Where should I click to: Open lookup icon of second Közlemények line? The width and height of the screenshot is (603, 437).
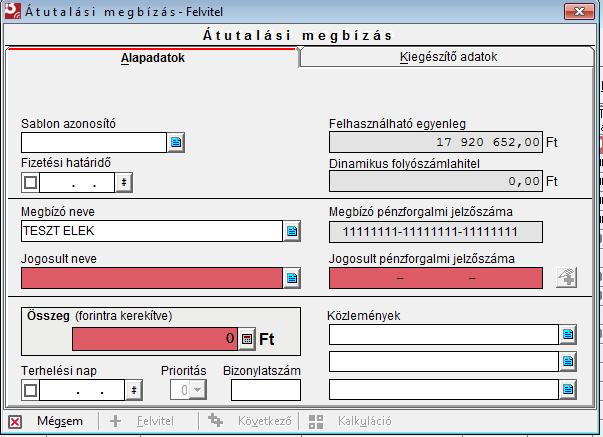pyautogui.click(x=568, y=361)
